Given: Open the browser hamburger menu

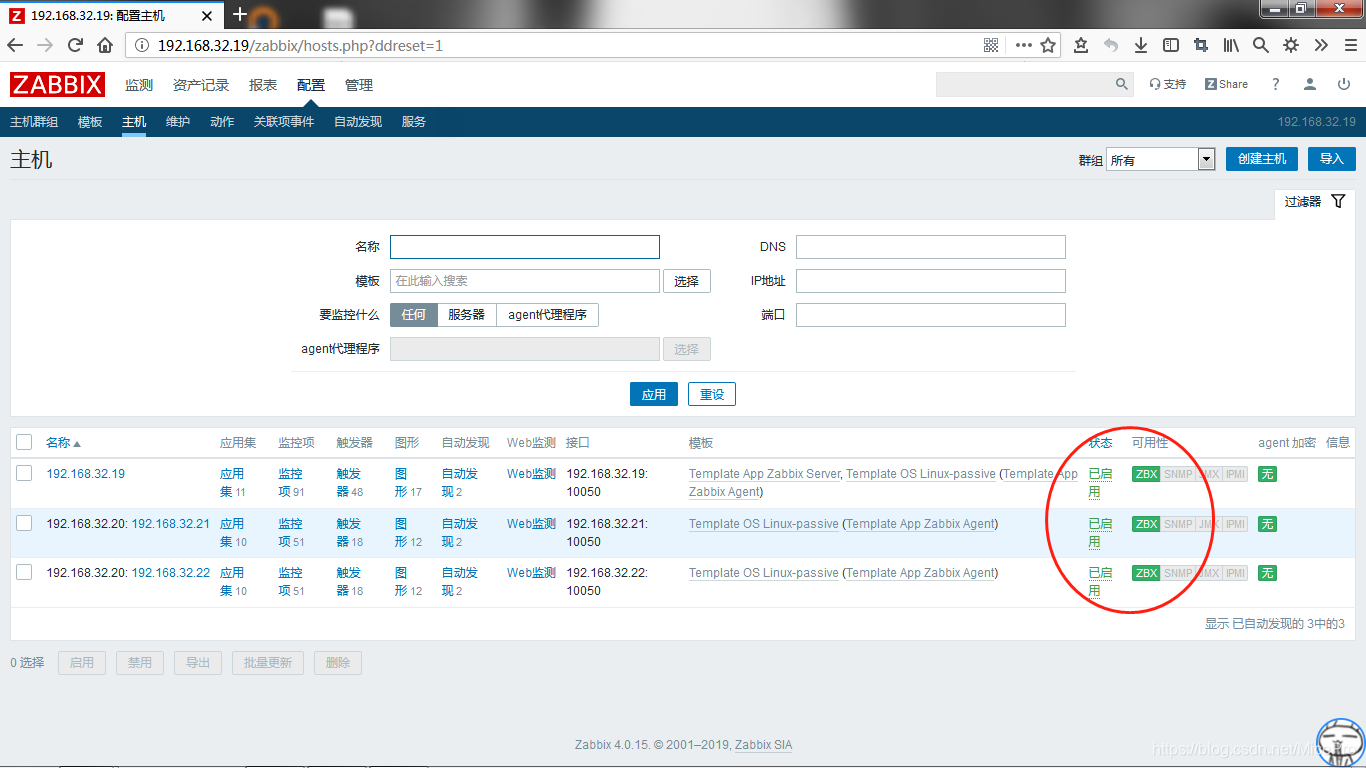Looking at the screenshot, I should point(1349,45).
